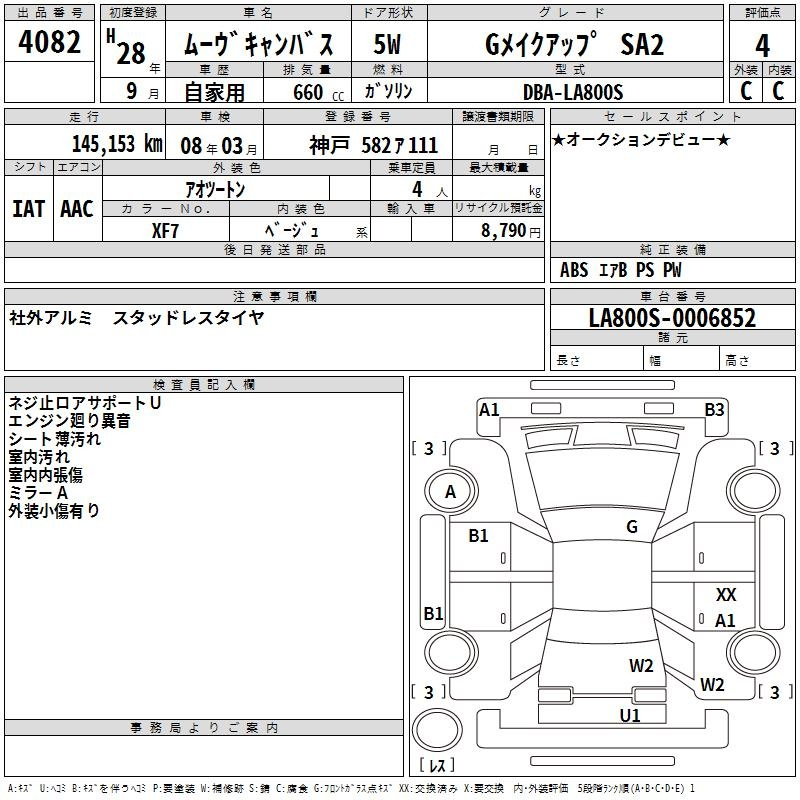This screenshot has width=800, height=800.
Task: Select the 長さ dimension field
Action: [597, 360]
